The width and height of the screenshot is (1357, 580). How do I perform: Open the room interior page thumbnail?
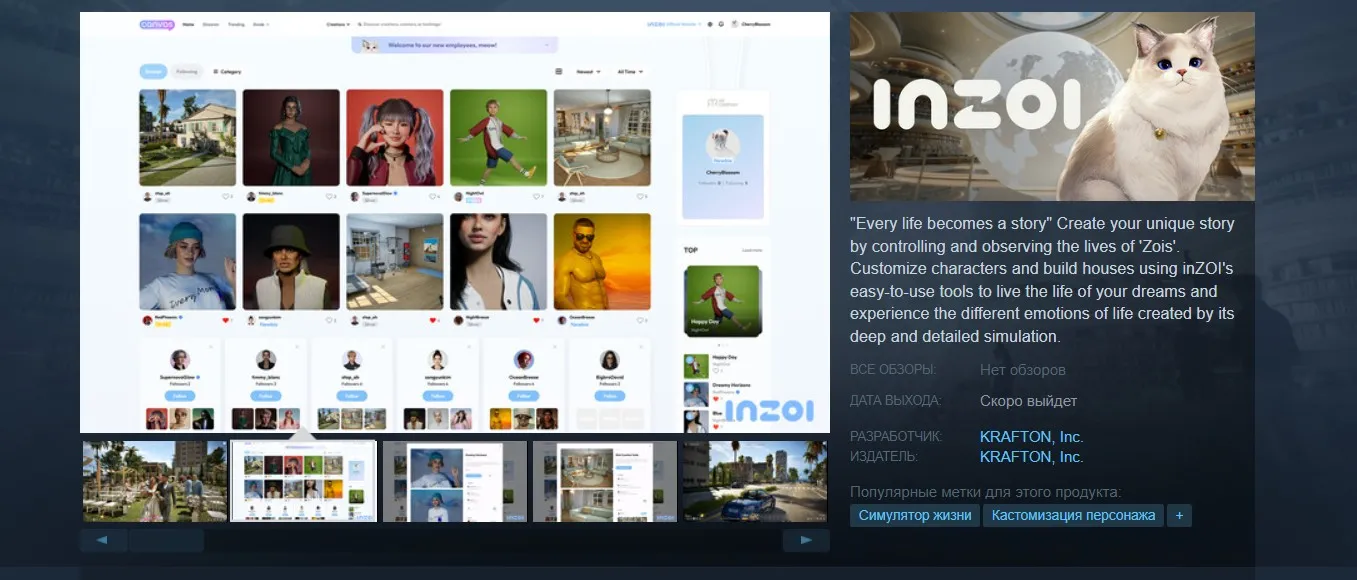(605, 481)
